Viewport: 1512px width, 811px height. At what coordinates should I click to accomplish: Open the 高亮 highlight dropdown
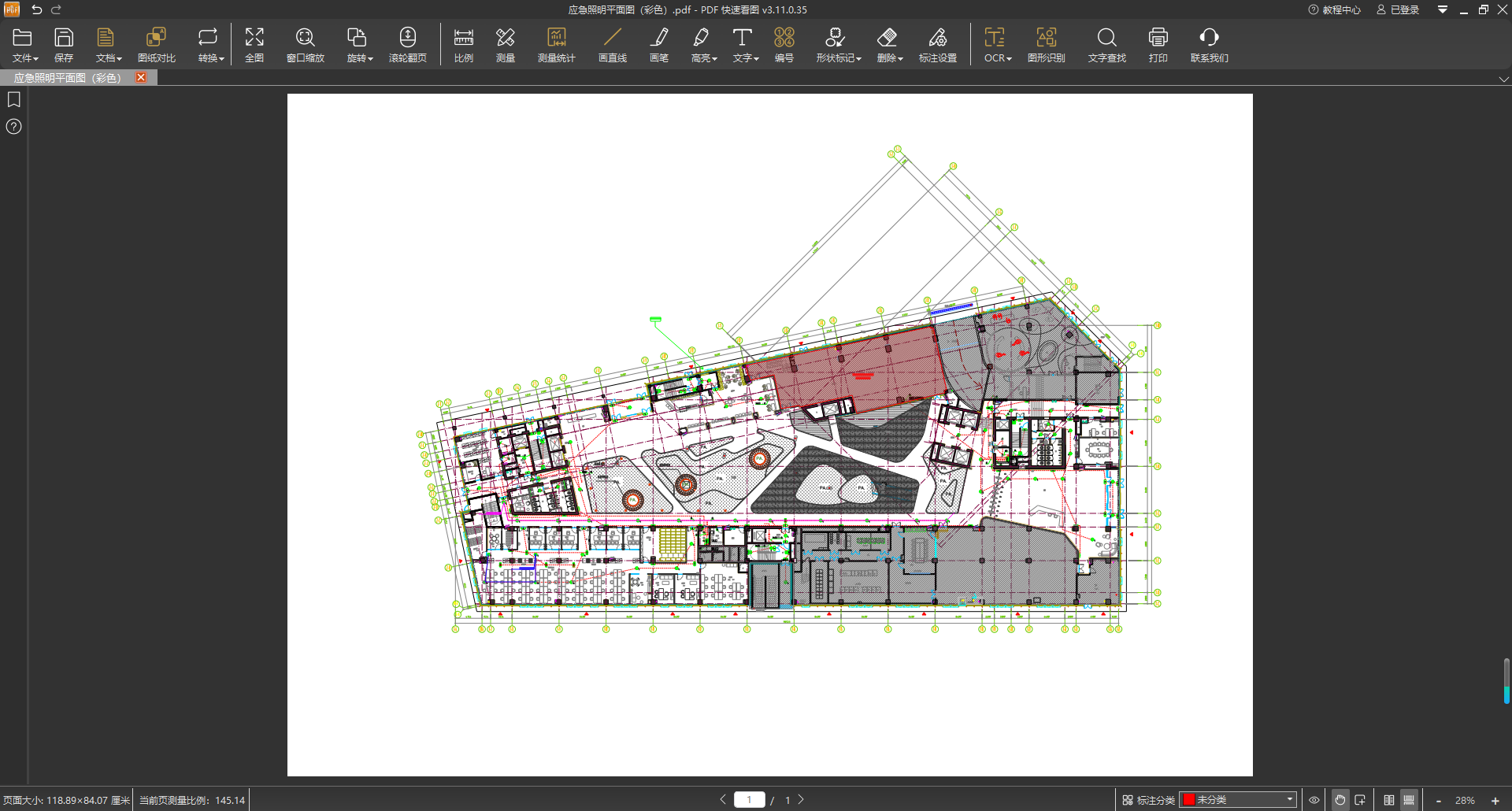[x=703, y=45]
